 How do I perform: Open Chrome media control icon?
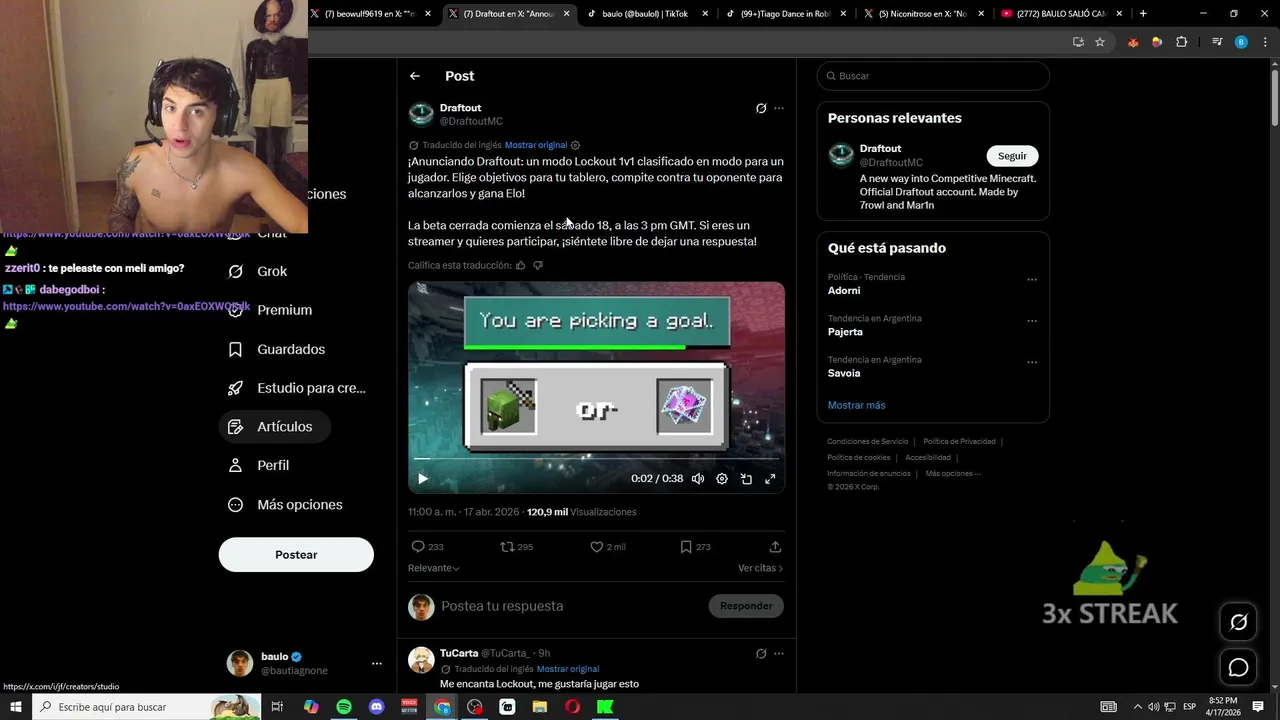(1217, 42)
